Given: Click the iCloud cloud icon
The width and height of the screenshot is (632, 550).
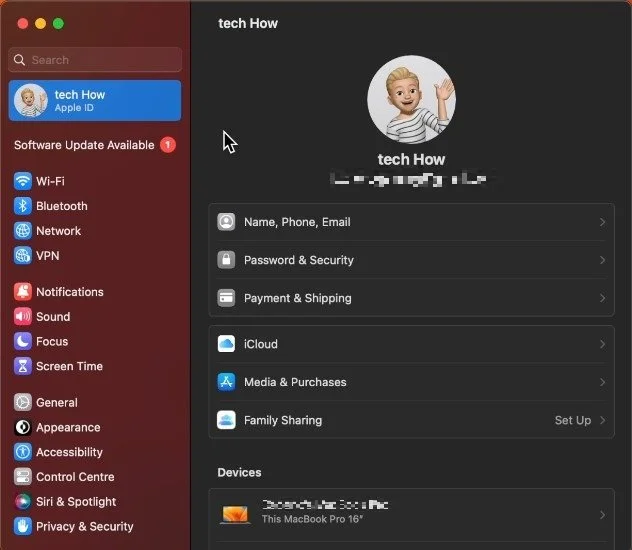Looking at the screenshot, I should [x=226, y=344].
